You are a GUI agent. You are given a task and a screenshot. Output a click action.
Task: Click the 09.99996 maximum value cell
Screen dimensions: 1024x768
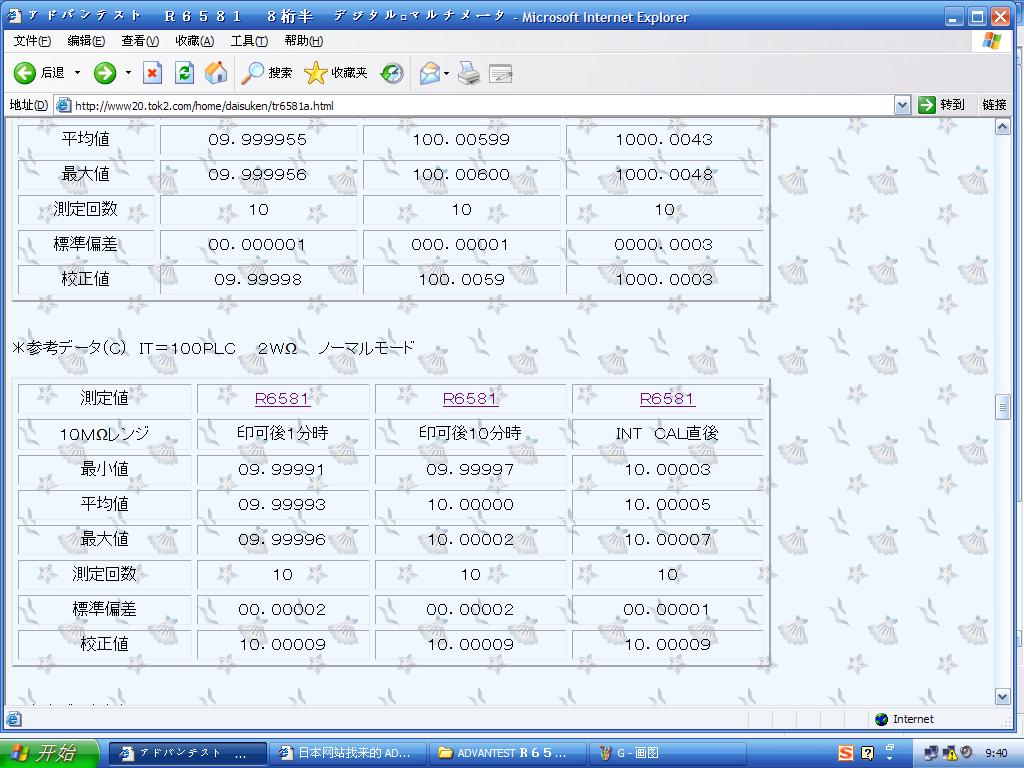282,539
